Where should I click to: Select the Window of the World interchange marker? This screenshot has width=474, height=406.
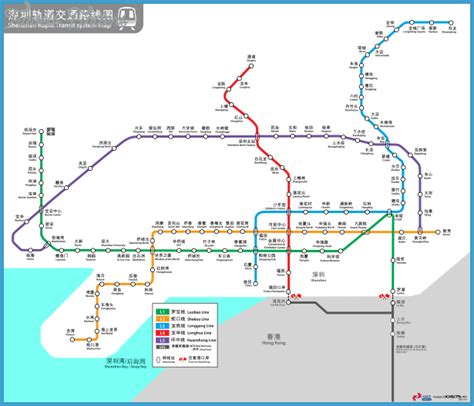153,250
